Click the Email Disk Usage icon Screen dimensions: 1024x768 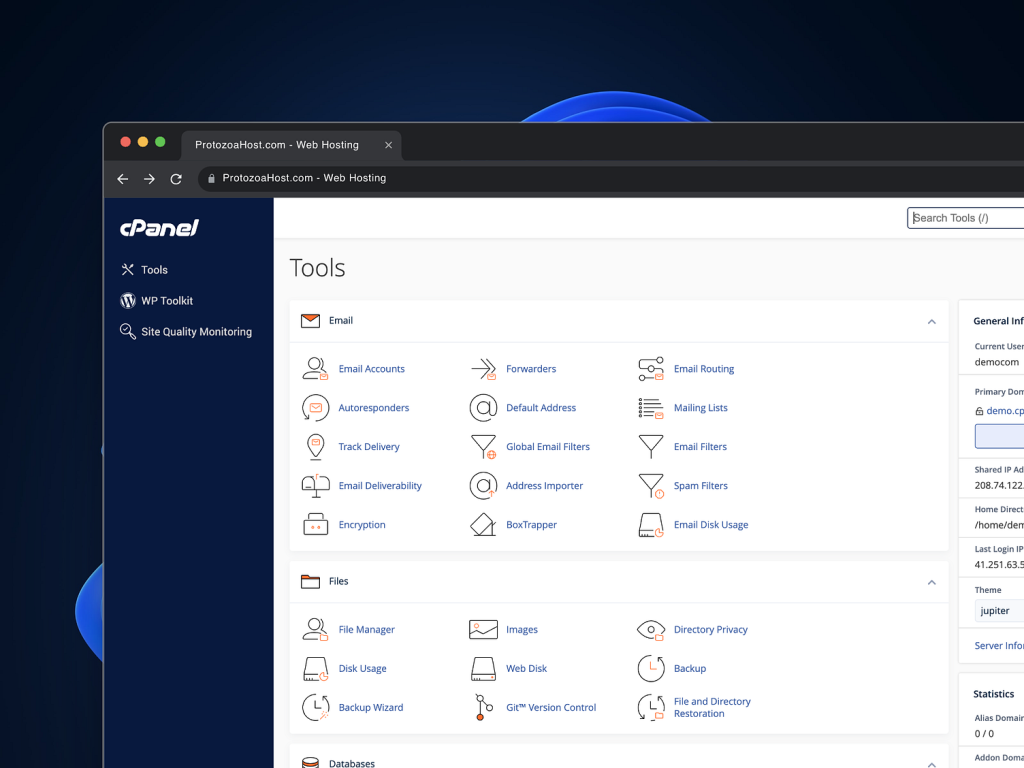tap(651, 525)
